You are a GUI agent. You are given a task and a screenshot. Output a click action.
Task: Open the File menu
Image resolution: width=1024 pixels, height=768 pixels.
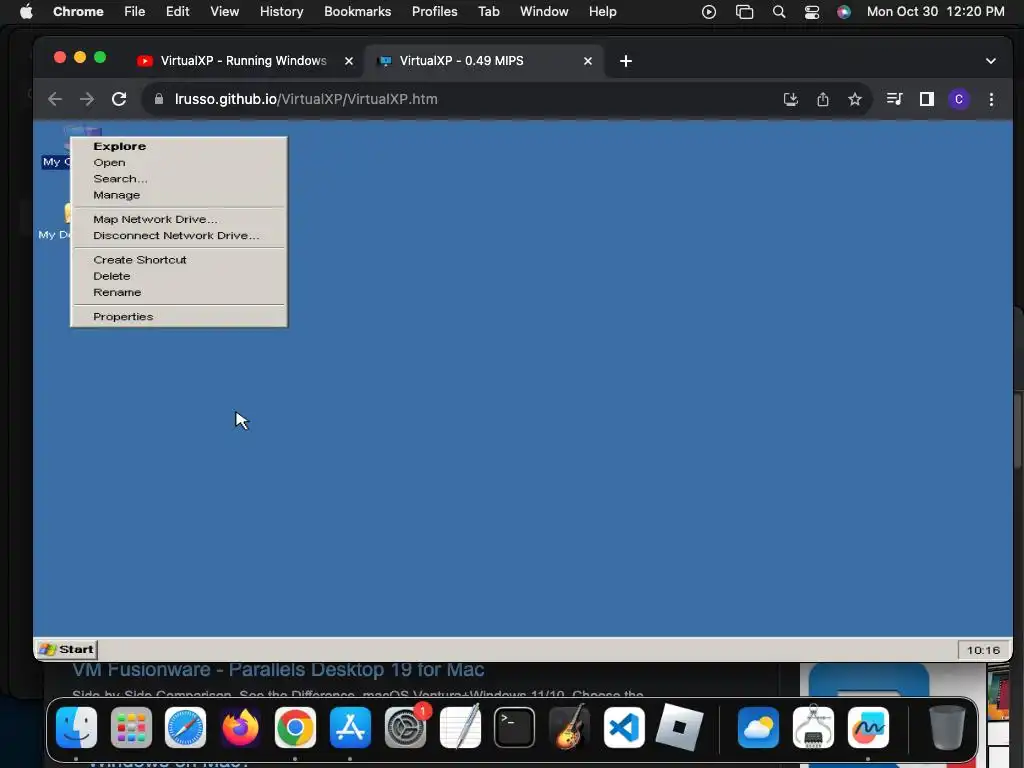click(x=135, y=12)
